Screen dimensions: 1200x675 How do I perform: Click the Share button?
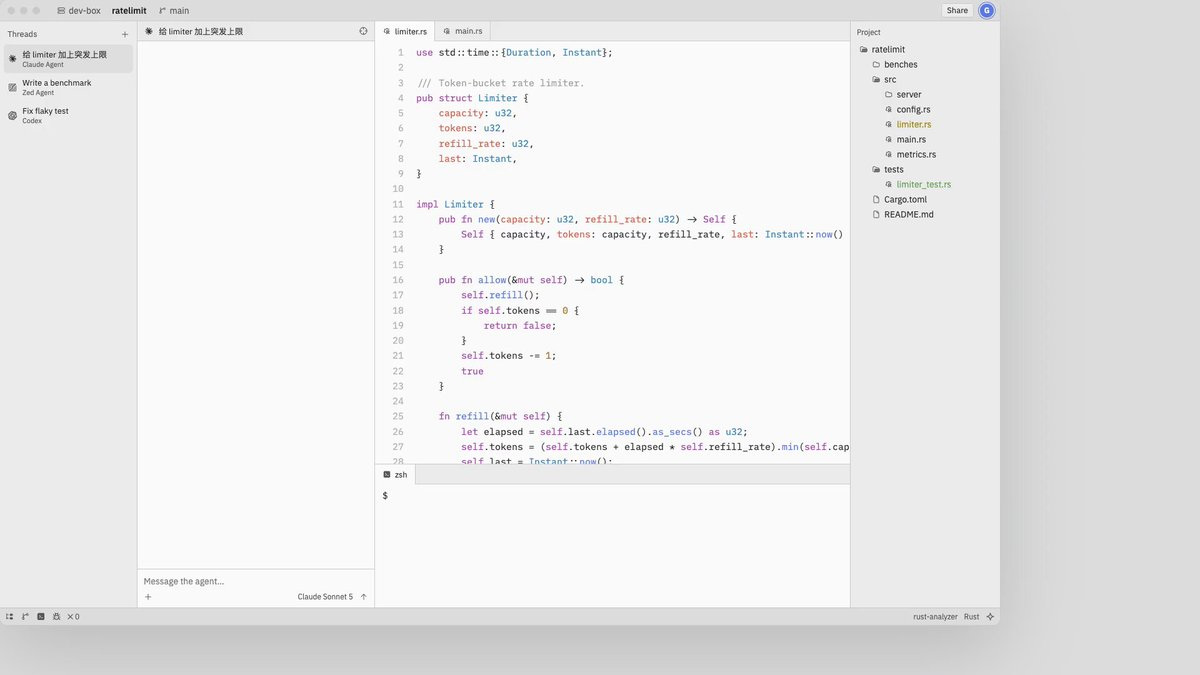click(957, 10)
